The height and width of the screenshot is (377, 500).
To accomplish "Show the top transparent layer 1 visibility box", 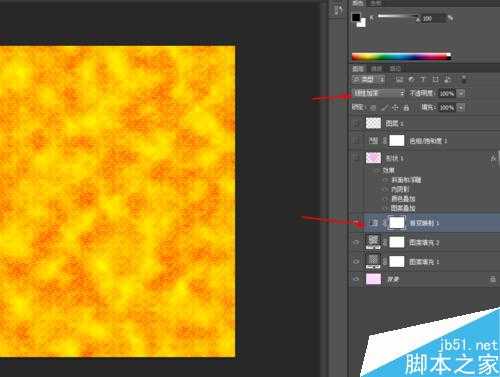I will point(356,123).
